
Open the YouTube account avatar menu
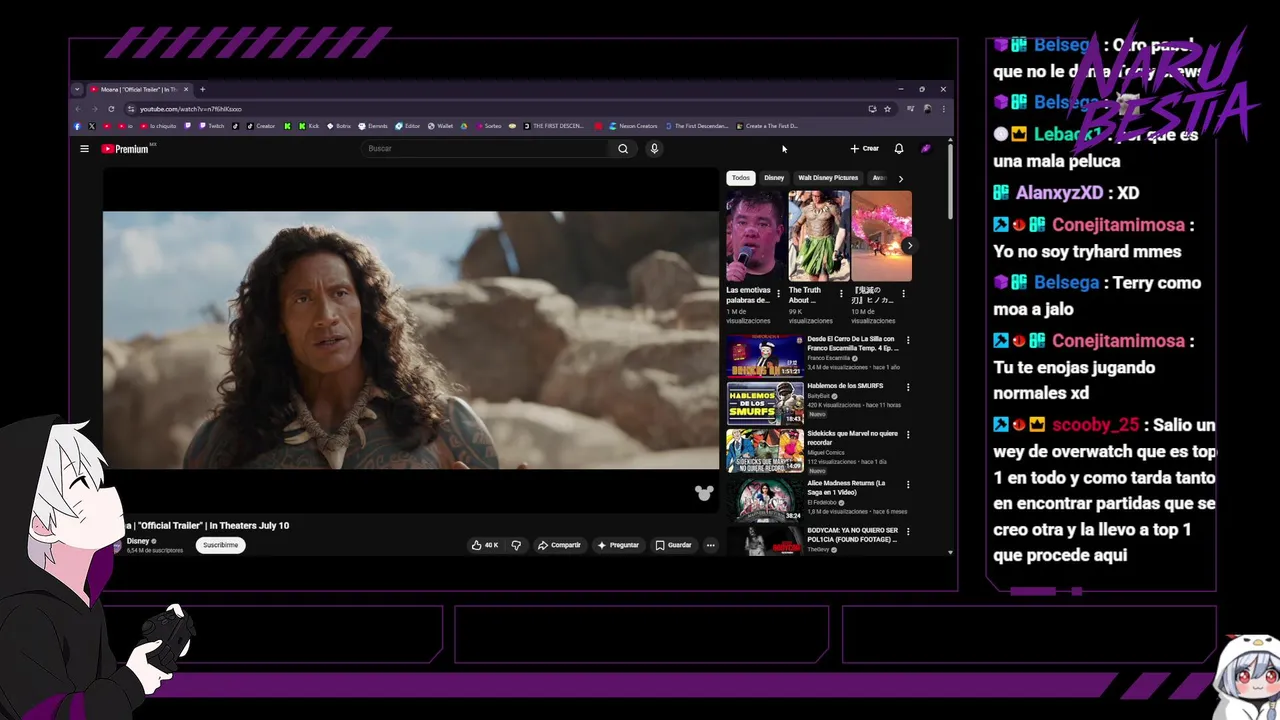coord(926,149)
